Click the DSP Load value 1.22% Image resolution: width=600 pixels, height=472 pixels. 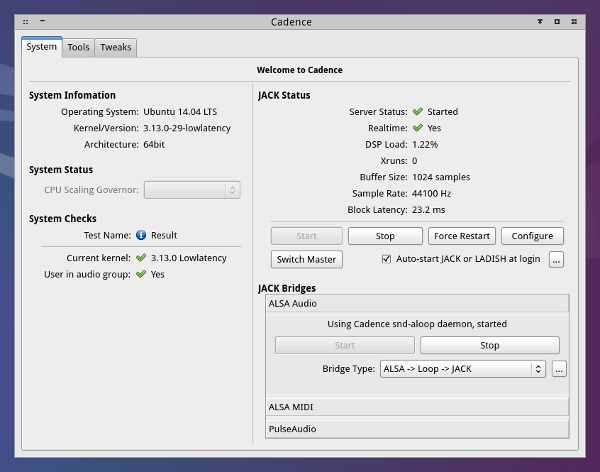pyautogui.click(x=425, y=145)
